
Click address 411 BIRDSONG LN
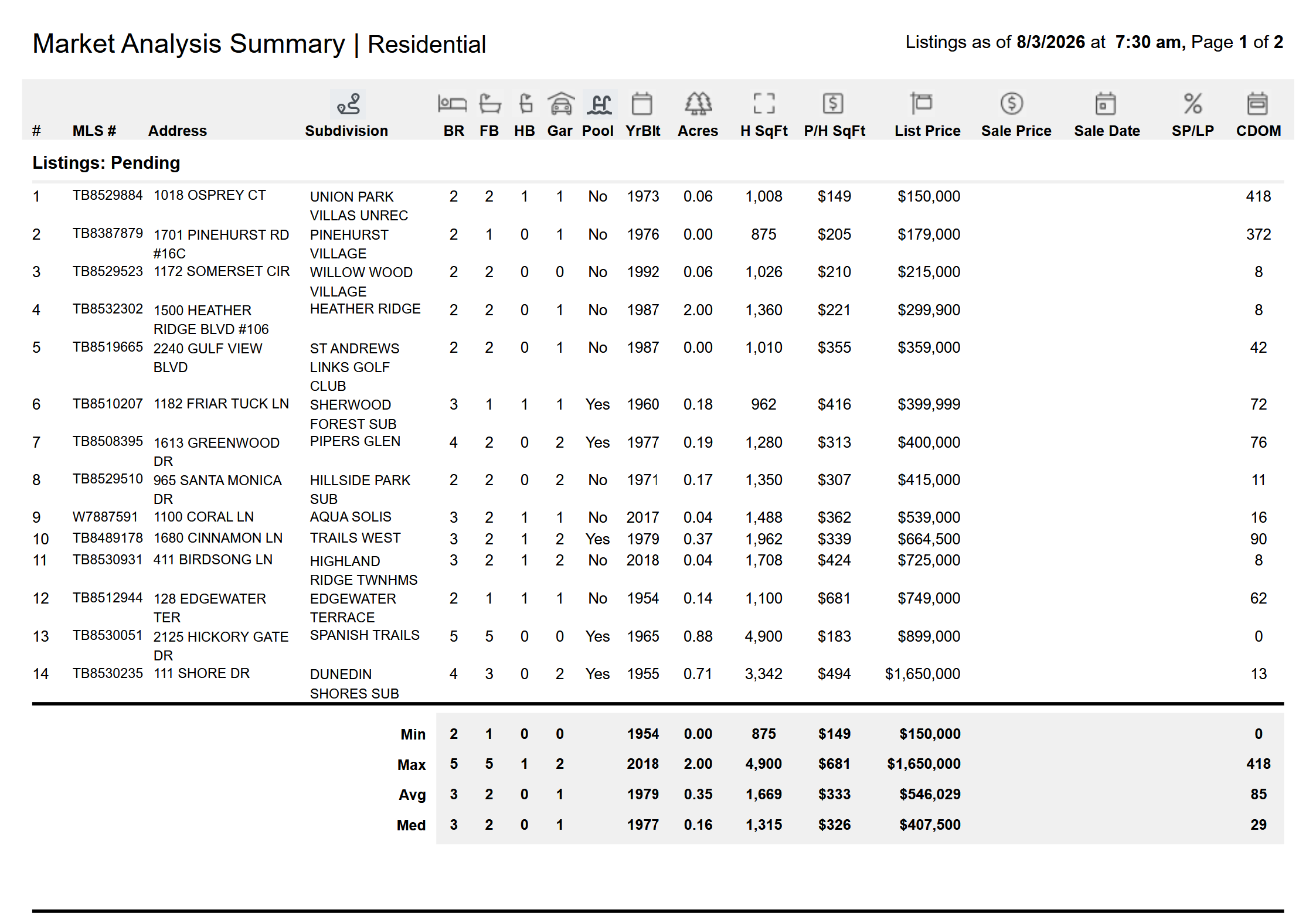(x=213, y=560)
